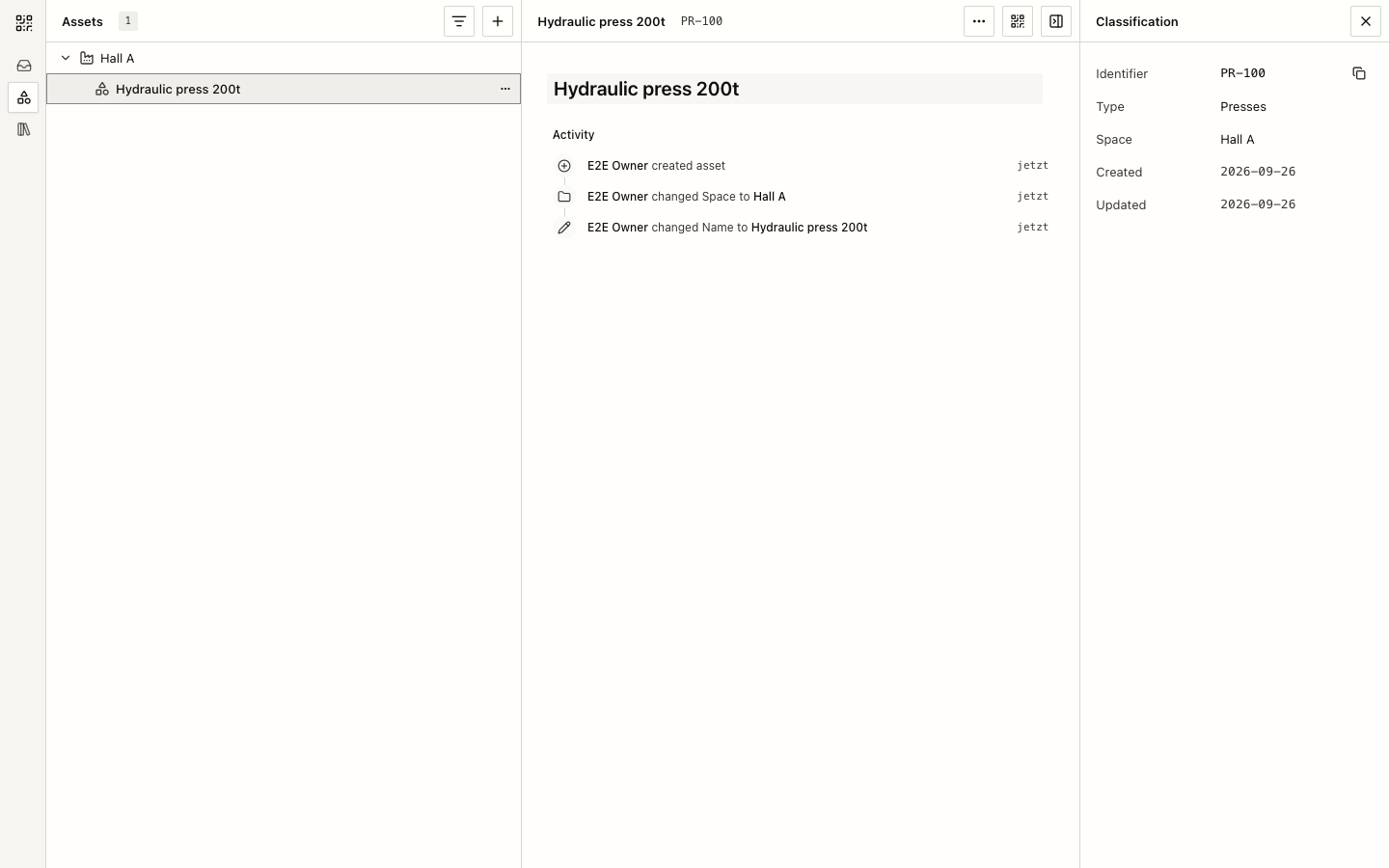Collapse the Hall A tree node
Screen dimensions: 1389x868
(66, 58)
